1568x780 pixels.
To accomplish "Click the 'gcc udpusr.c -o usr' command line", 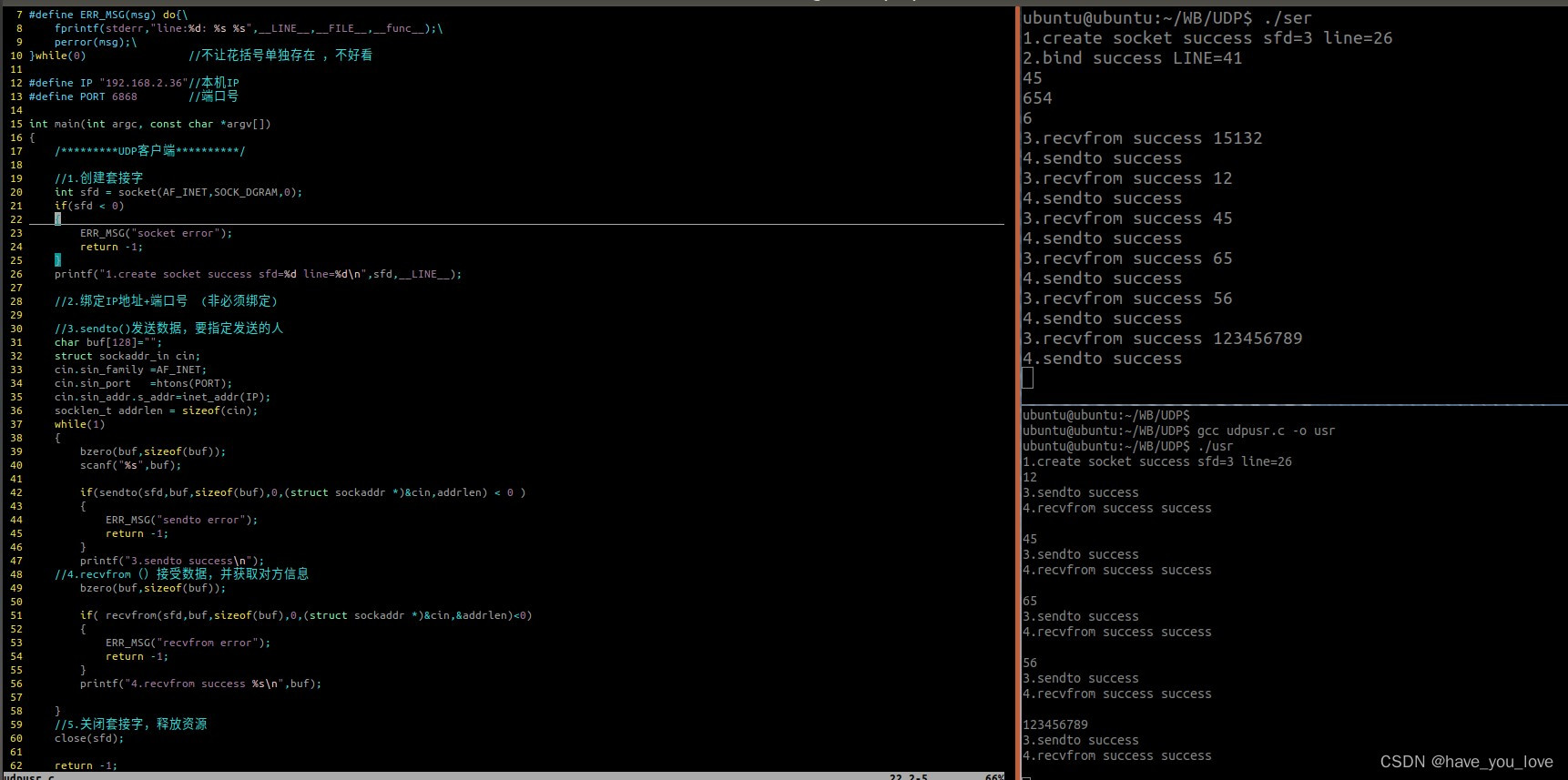I will coord(1266,431).
